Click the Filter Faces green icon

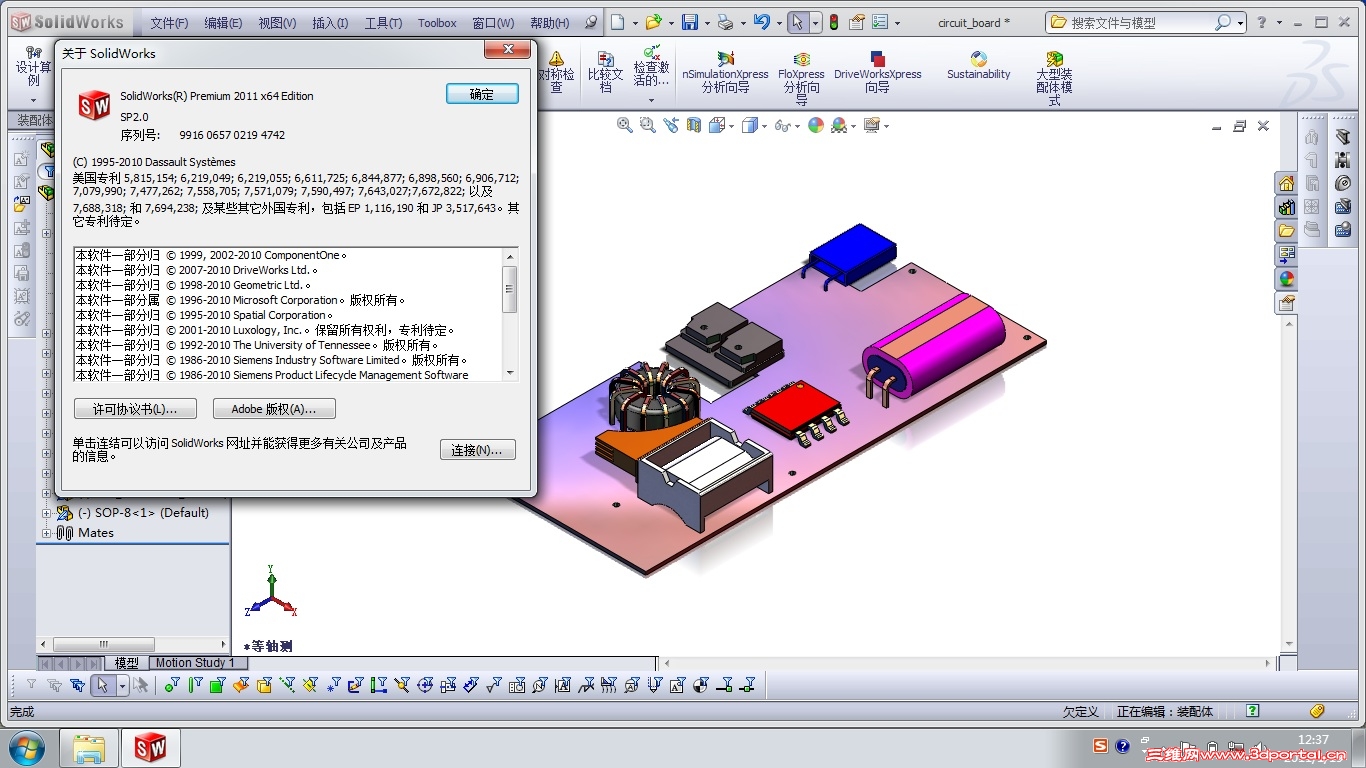pyautogui.click(x=217, y=685)
